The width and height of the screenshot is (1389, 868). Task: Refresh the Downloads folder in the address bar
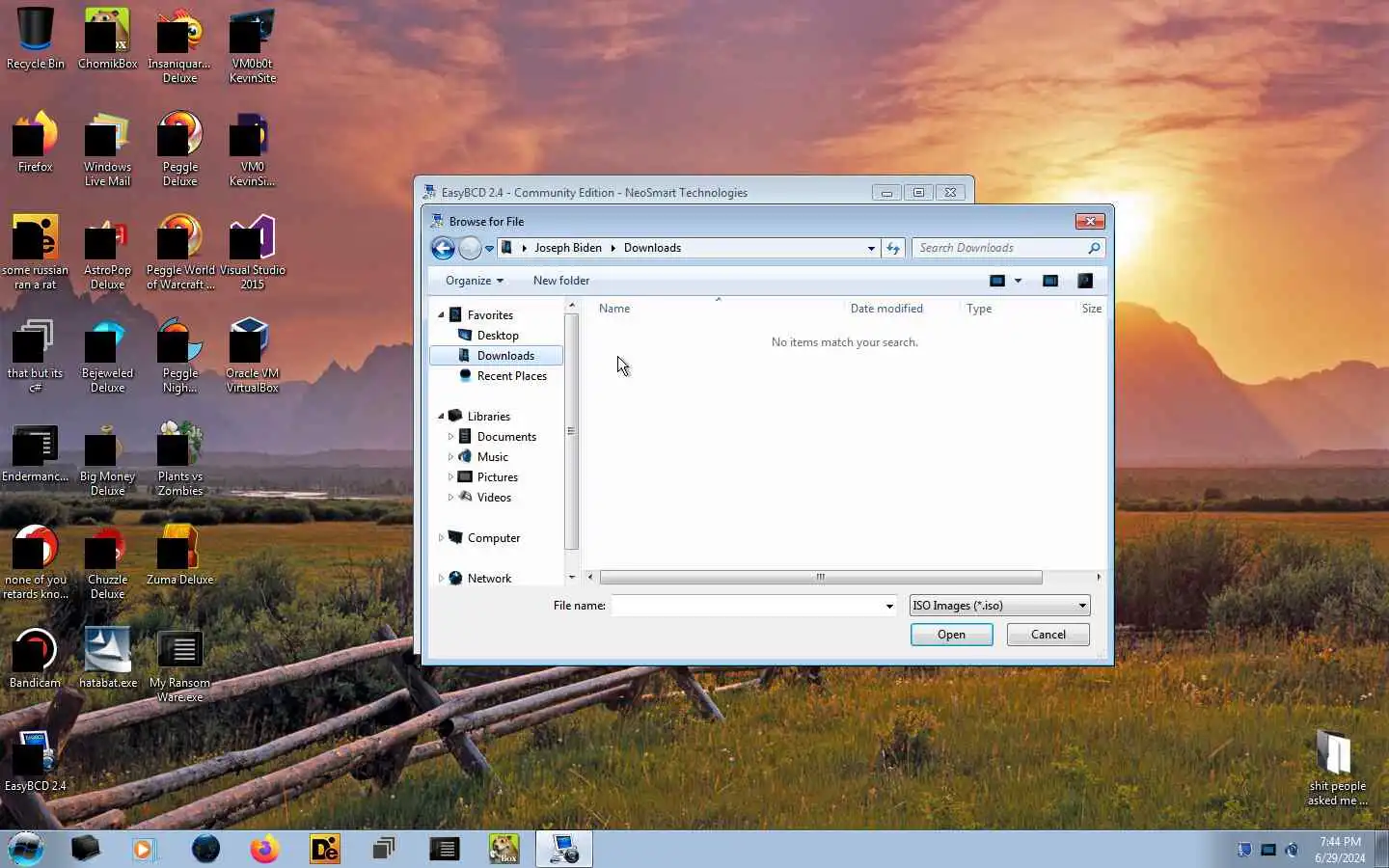tap(893, 248)
